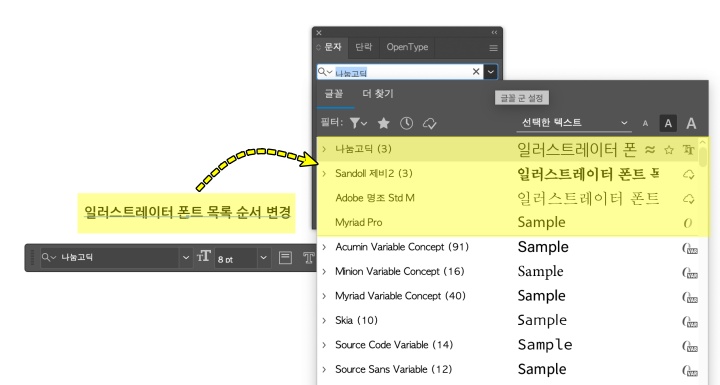The width and height of the screenshot is (720, 385).
Task: Show recently added fonts clock filter
Action: 406,123
